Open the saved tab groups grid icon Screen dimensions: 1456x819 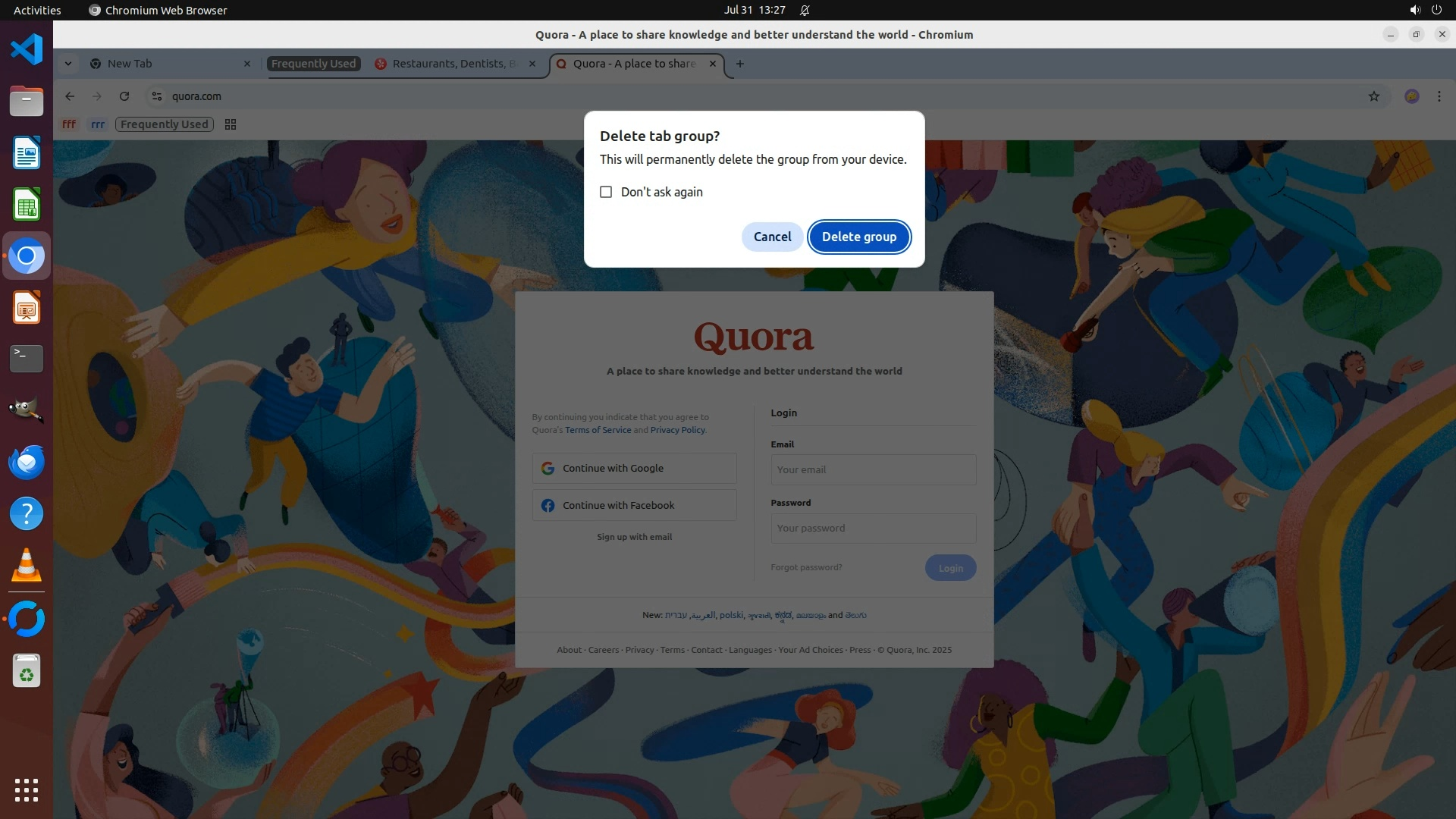pyautogui.click(x=231, y=124)
